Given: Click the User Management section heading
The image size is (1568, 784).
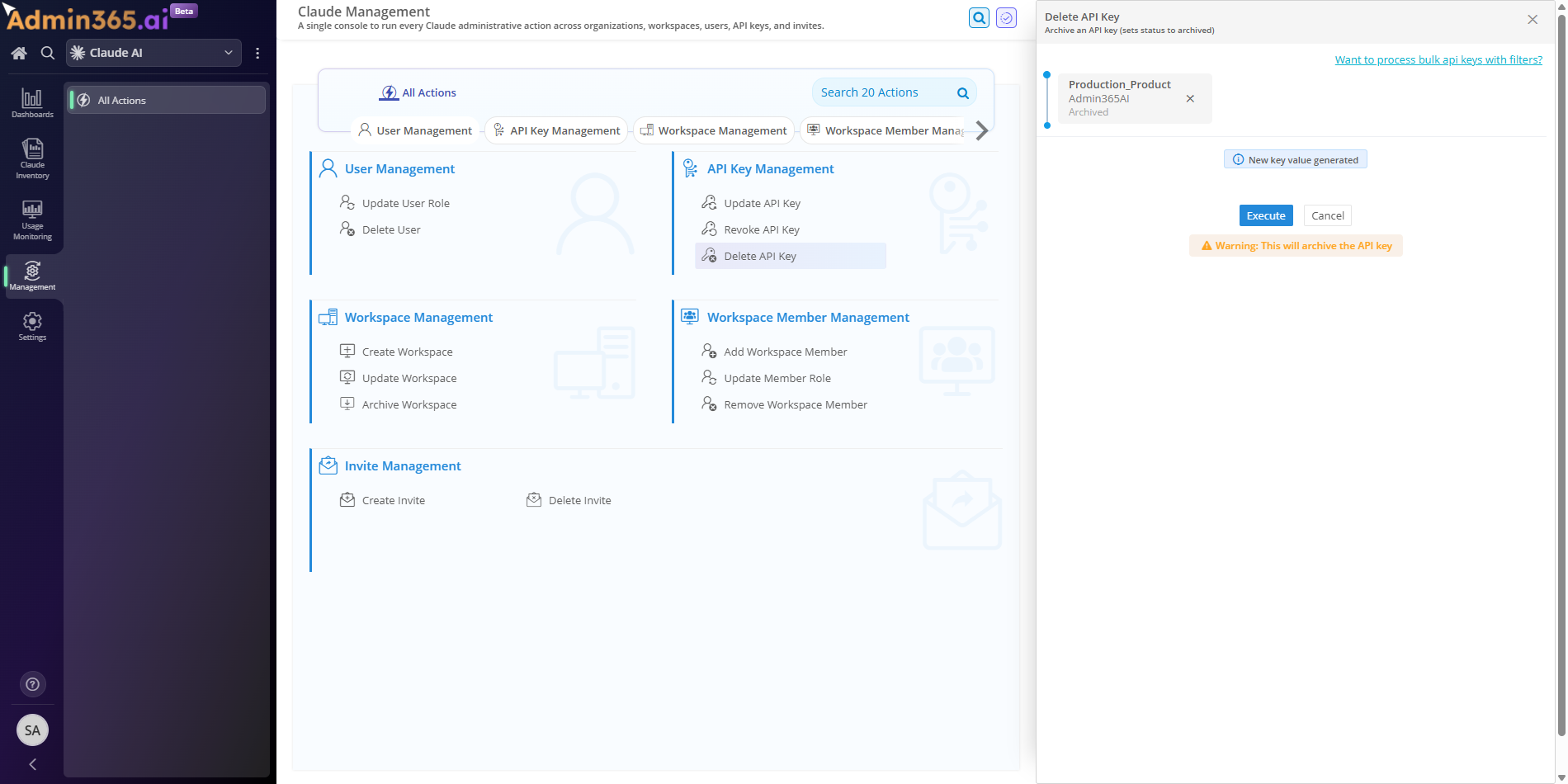Looking at the screenshot, I should 399,168.
